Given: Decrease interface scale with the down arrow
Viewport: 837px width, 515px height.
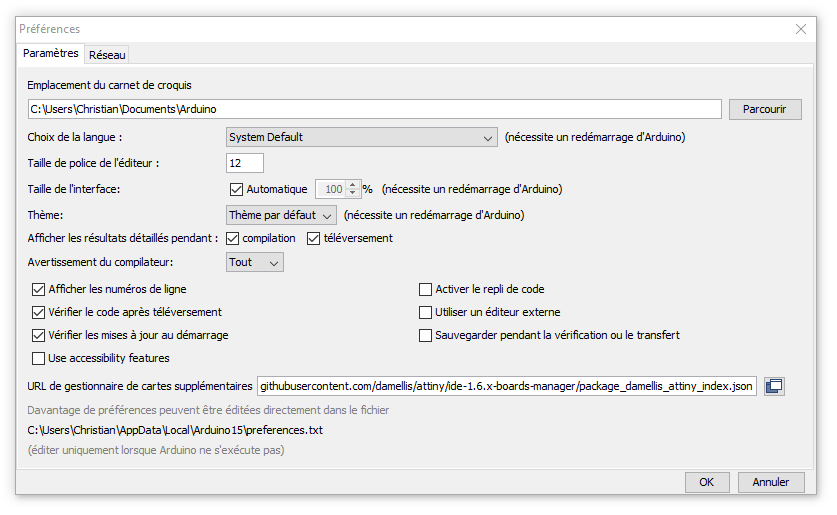Looking at the screenshot, I should point(352,193).
